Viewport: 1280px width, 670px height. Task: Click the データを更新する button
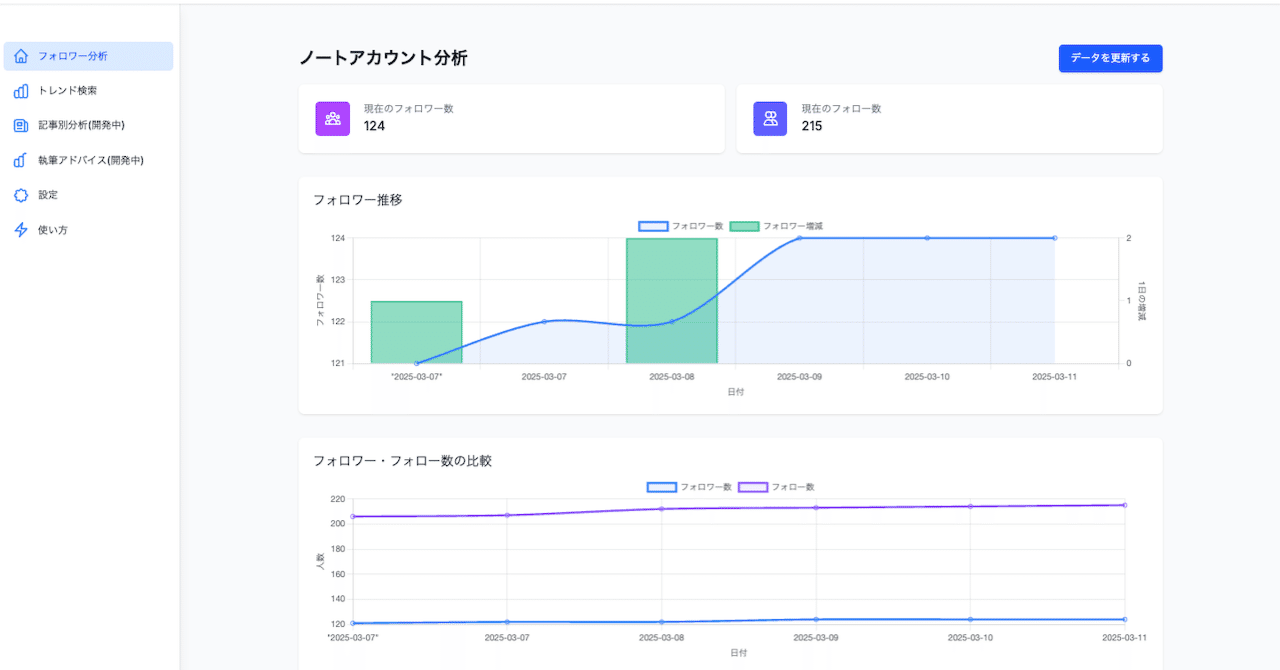click(x=1110, y=59)
